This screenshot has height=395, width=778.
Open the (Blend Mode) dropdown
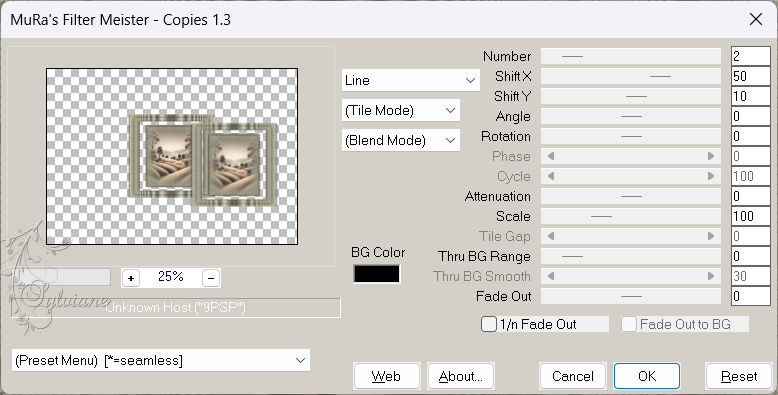pos(401,140)
